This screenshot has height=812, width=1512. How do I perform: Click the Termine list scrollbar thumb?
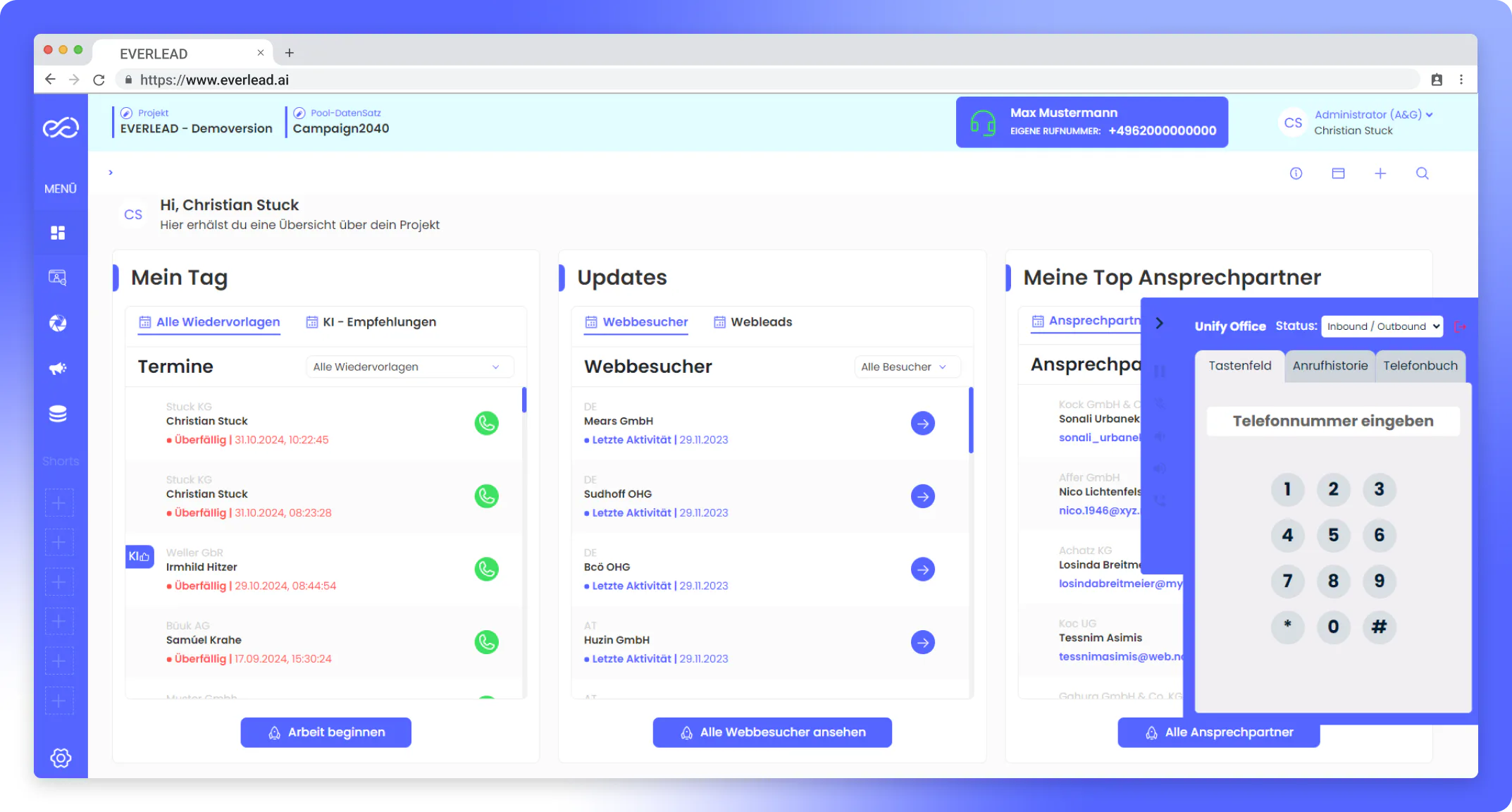524,400
